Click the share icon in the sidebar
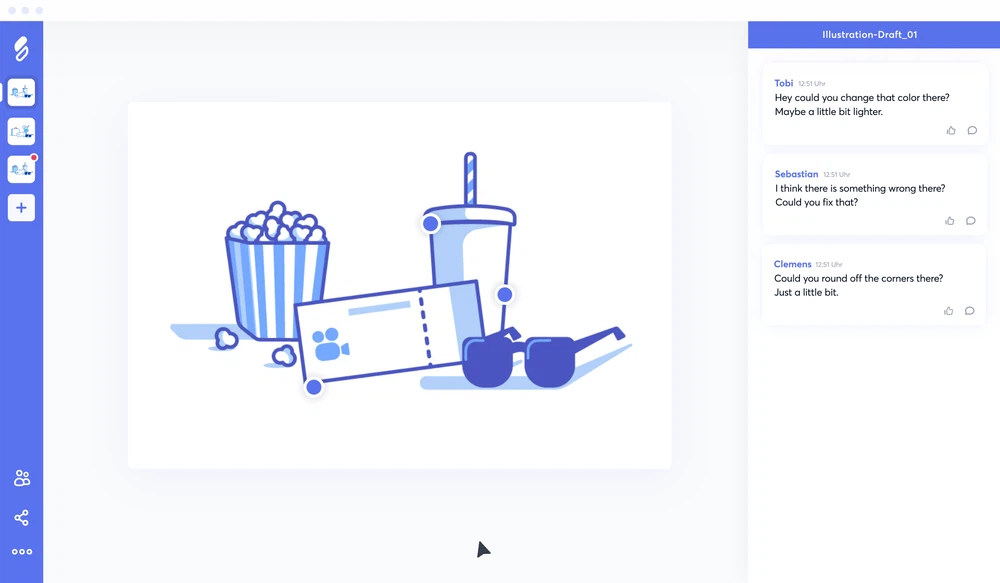Screen dimensions: 1000x583 click(x=22, y=517)
